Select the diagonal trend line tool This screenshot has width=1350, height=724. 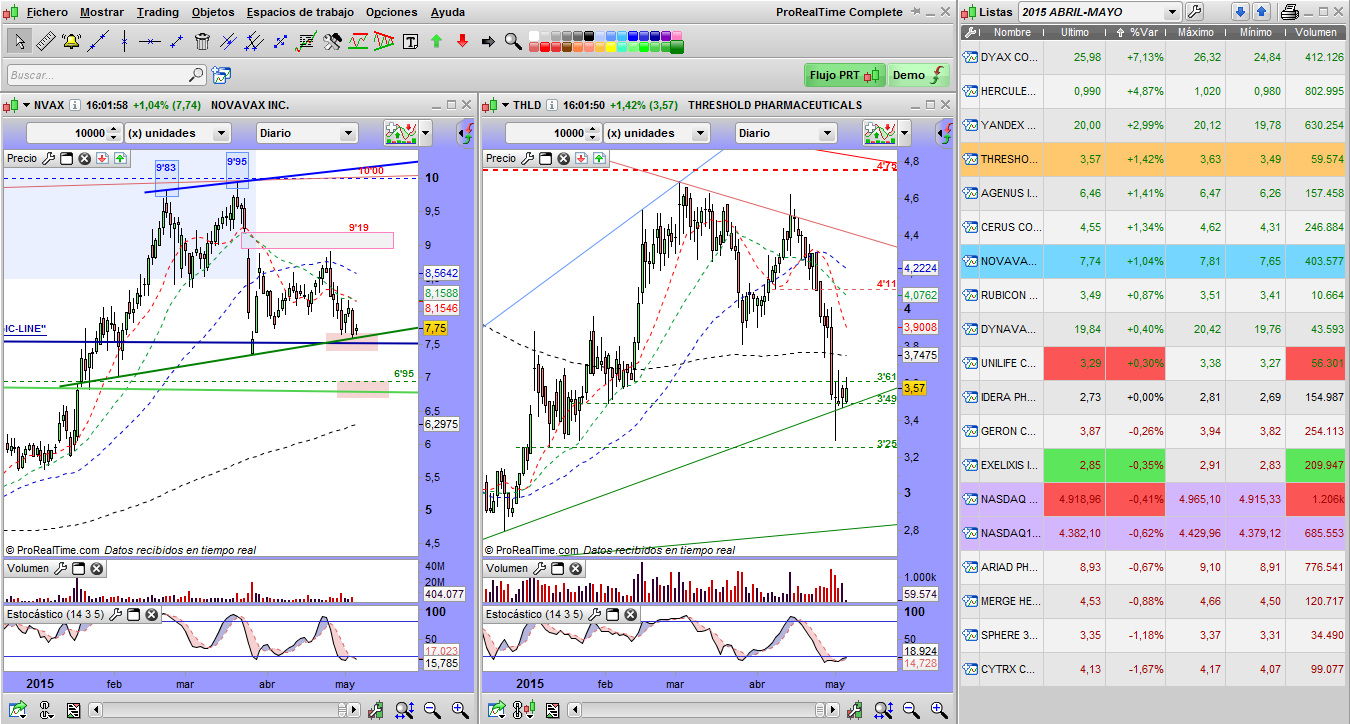click(x=98, y=42)
